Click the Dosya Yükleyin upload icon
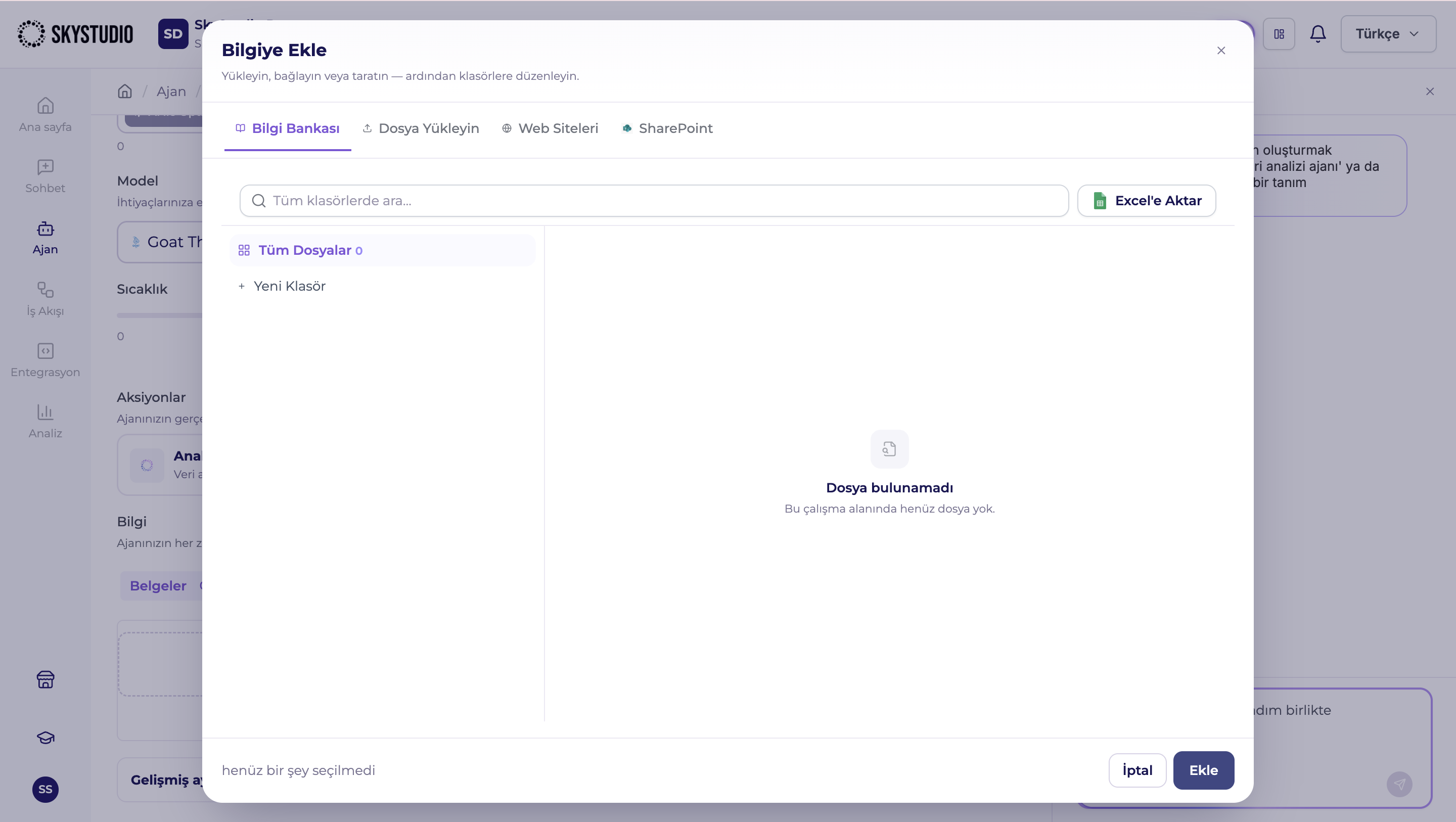 point(368,128)
